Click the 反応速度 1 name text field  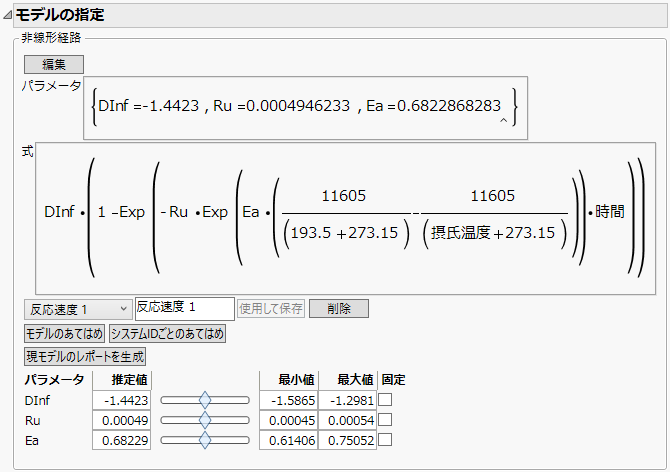(185, 308)
